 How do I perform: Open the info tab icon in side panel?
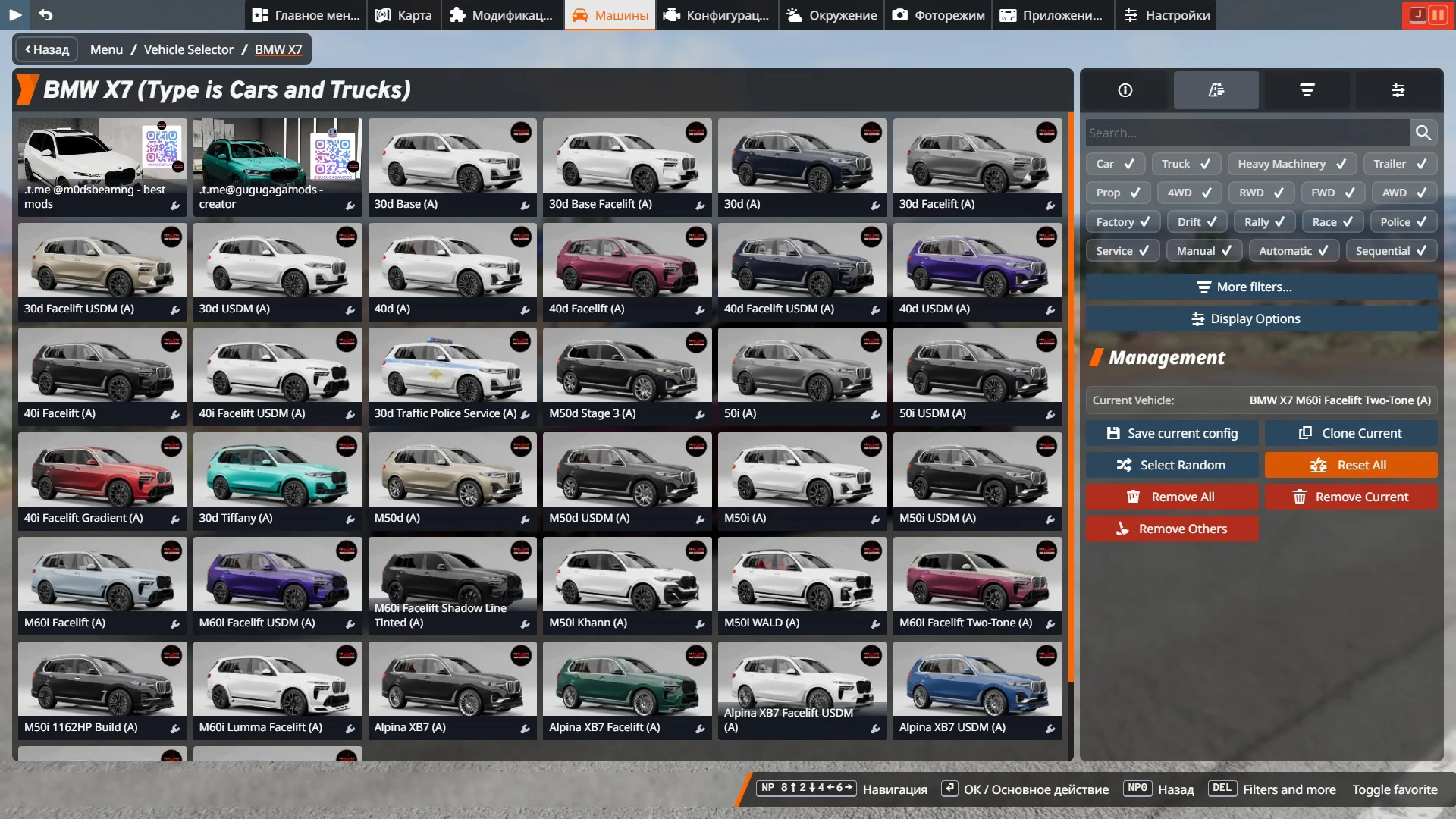(x=1125, y=90)
